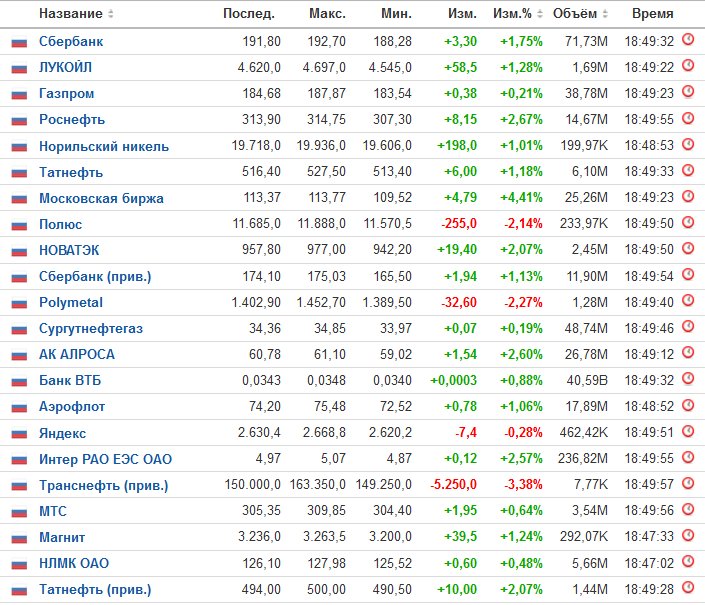Open the Интер РАО ЕЭС ОАО link
This screenshot has width=705, height=605.
click(x=105, y=459)
